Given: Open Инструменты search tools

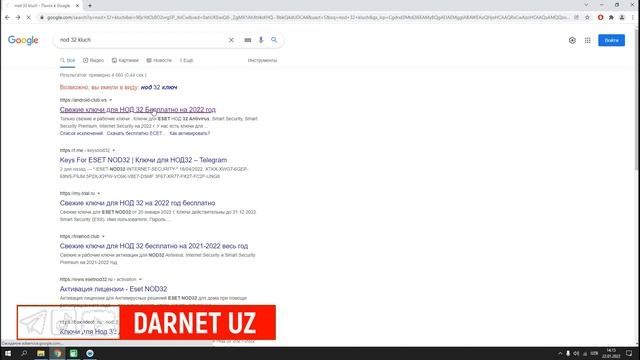Looking at the screenshot, I should (x=262, y=60).
